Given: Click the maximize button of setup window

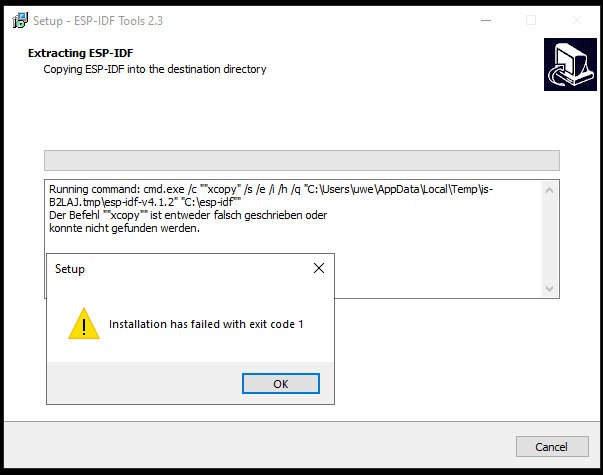Looking at the screenshot, I should [x=531, y=20].
